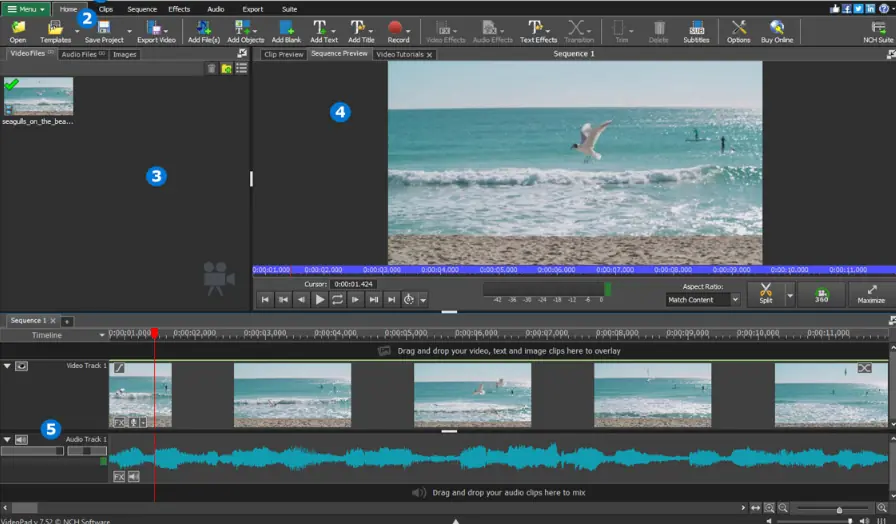
Task: Adjust the Audio Track 1 pan slider
Action: tap(87, 451)
